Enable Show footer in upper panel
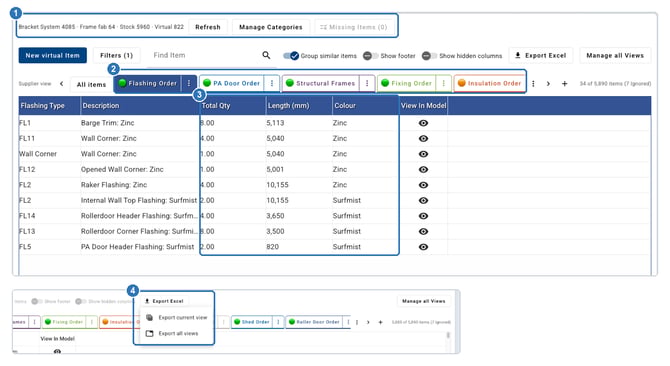This screenshot has width=670, height=366. pos(370,56)
